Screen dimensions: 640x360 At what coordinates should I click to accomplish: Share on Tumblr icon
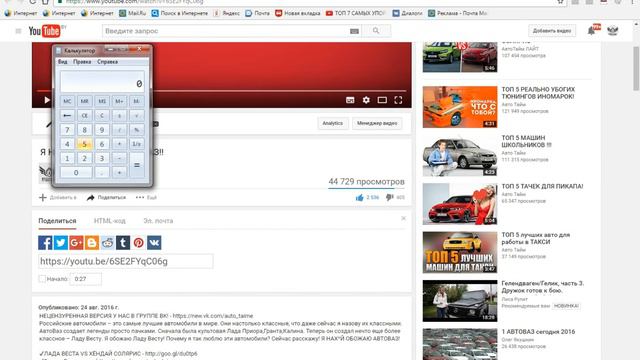pos(123,242)
